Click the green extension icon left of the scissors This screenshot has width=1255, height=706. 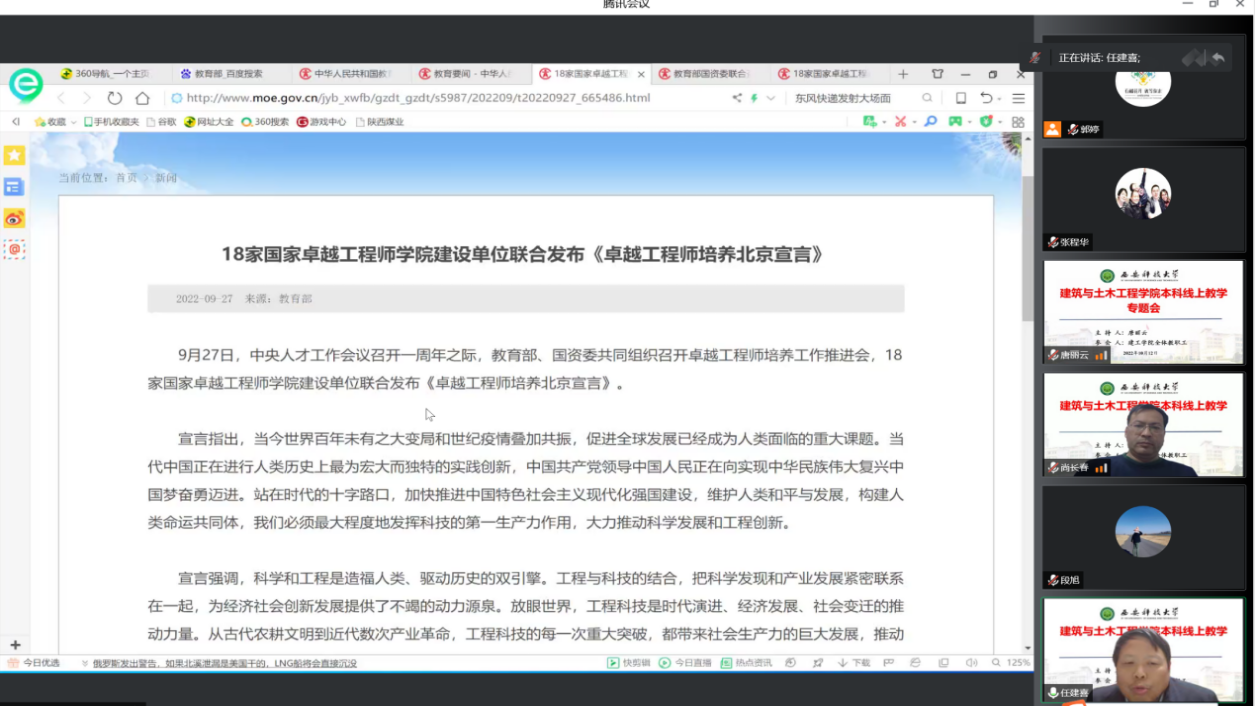[870, 122]
